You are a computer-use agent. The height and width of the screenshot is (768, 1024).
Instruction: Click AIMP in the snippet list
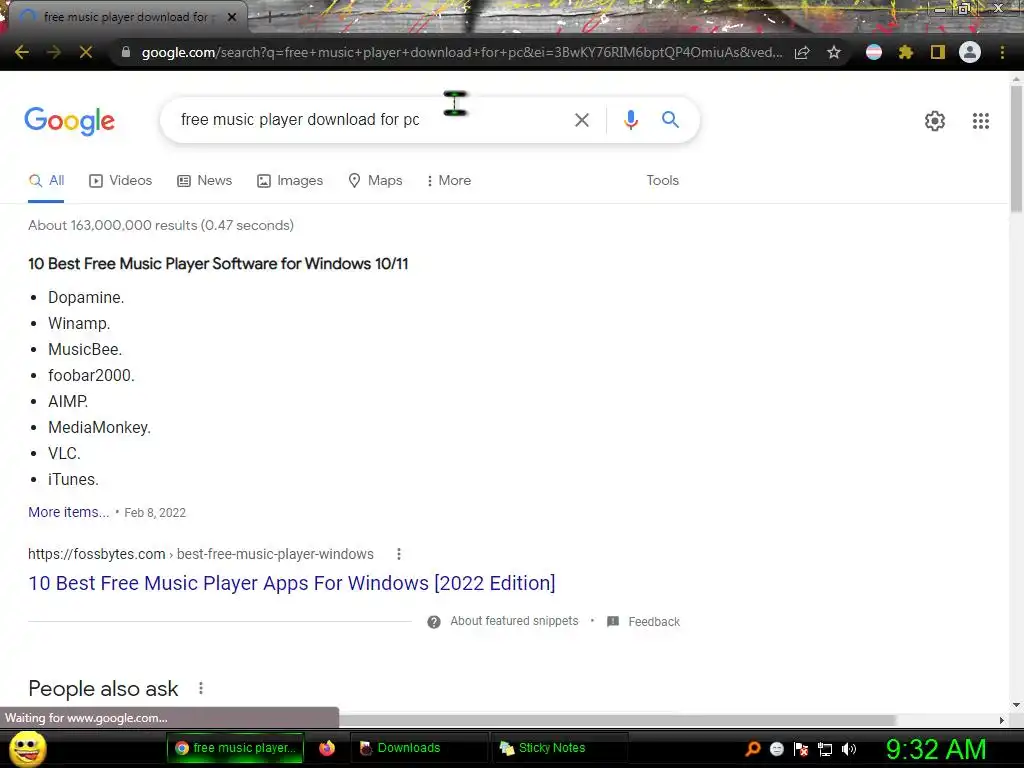point(68,402)
